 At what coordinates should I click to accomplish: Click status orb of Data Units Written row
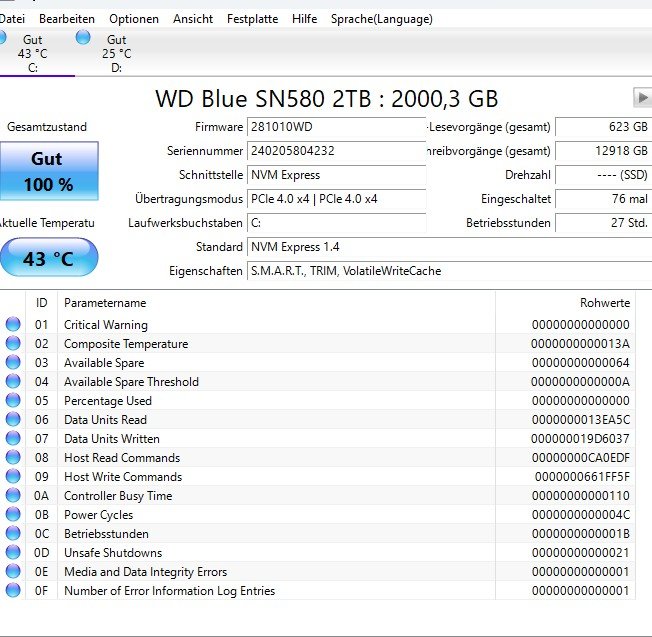(13, 438)
